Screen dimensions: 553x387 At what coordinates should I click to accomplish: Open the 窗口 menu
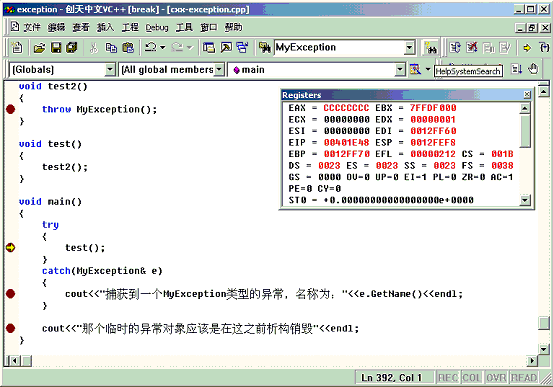209,27
